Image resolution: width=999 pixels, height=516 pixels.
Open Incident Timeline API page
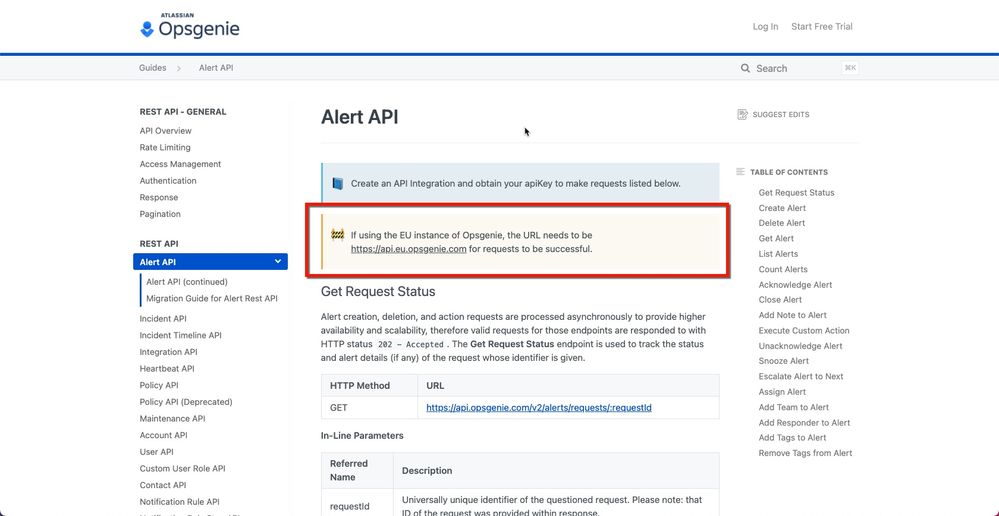pos(180,335)
